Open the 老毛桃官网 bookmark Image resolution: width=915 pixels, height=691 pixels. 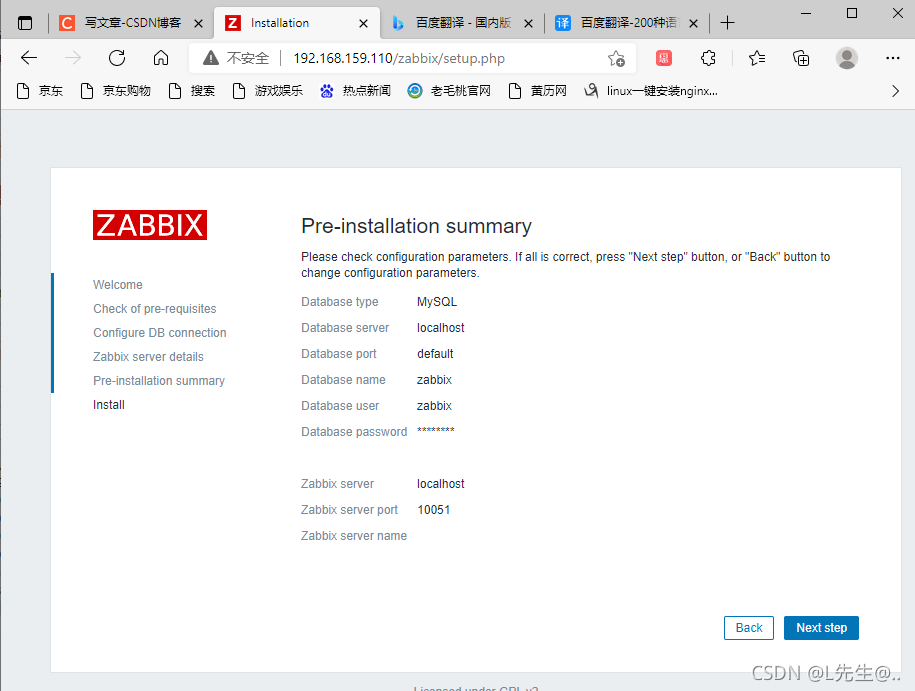click(449, 91)
